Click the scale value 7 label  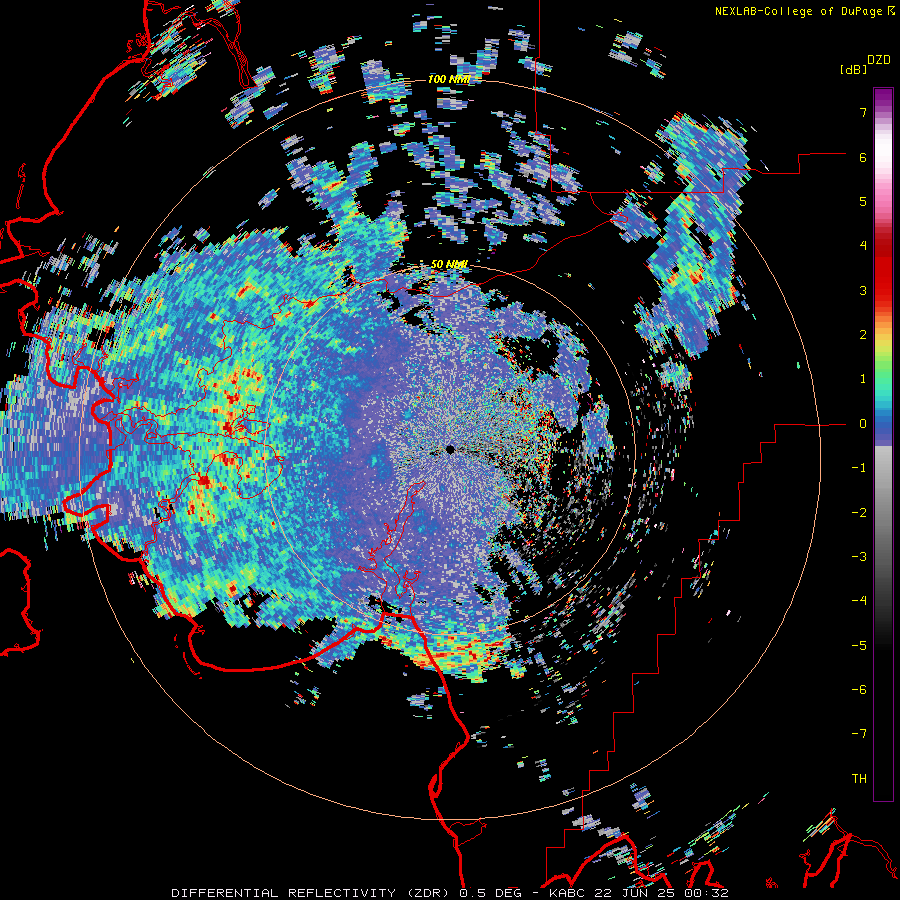pos(863,112)
